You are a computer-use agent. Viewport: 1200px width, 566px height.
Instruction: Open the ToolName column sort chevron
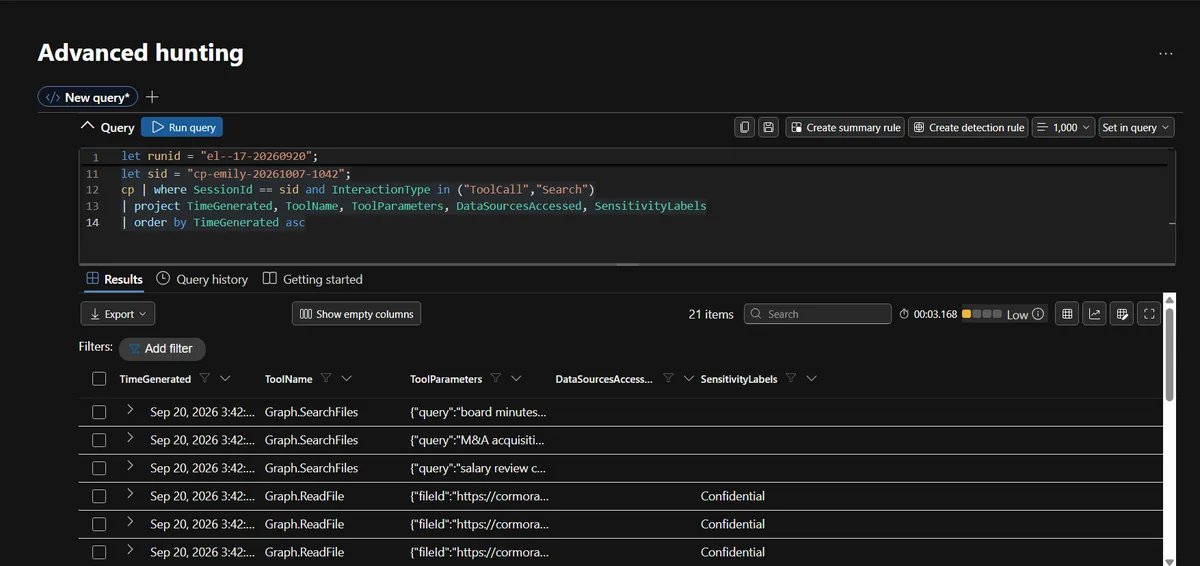tap(346, 379)
